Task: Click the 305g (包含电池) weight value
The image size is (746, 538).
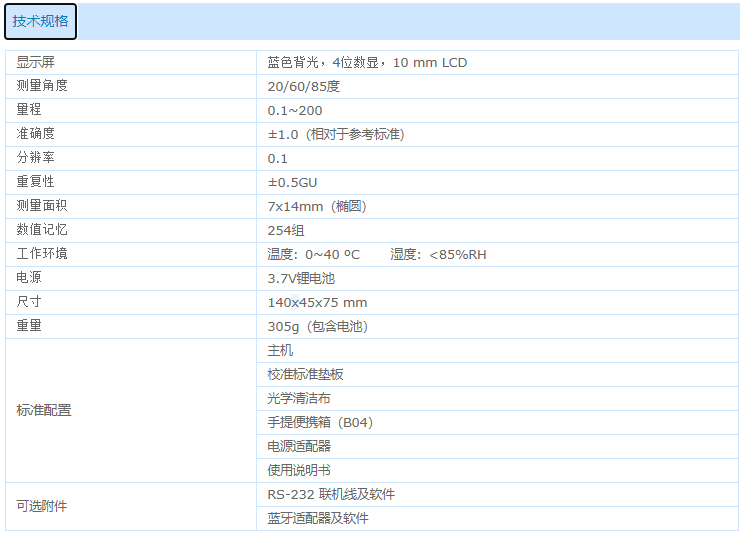Action: [x=317, y=326]
